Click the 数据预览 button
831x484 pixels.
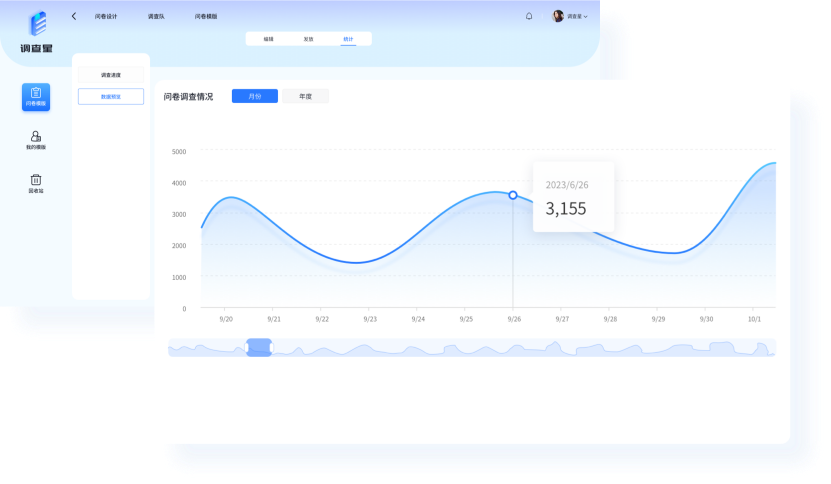pyautogui.click(x=111, y=97)
